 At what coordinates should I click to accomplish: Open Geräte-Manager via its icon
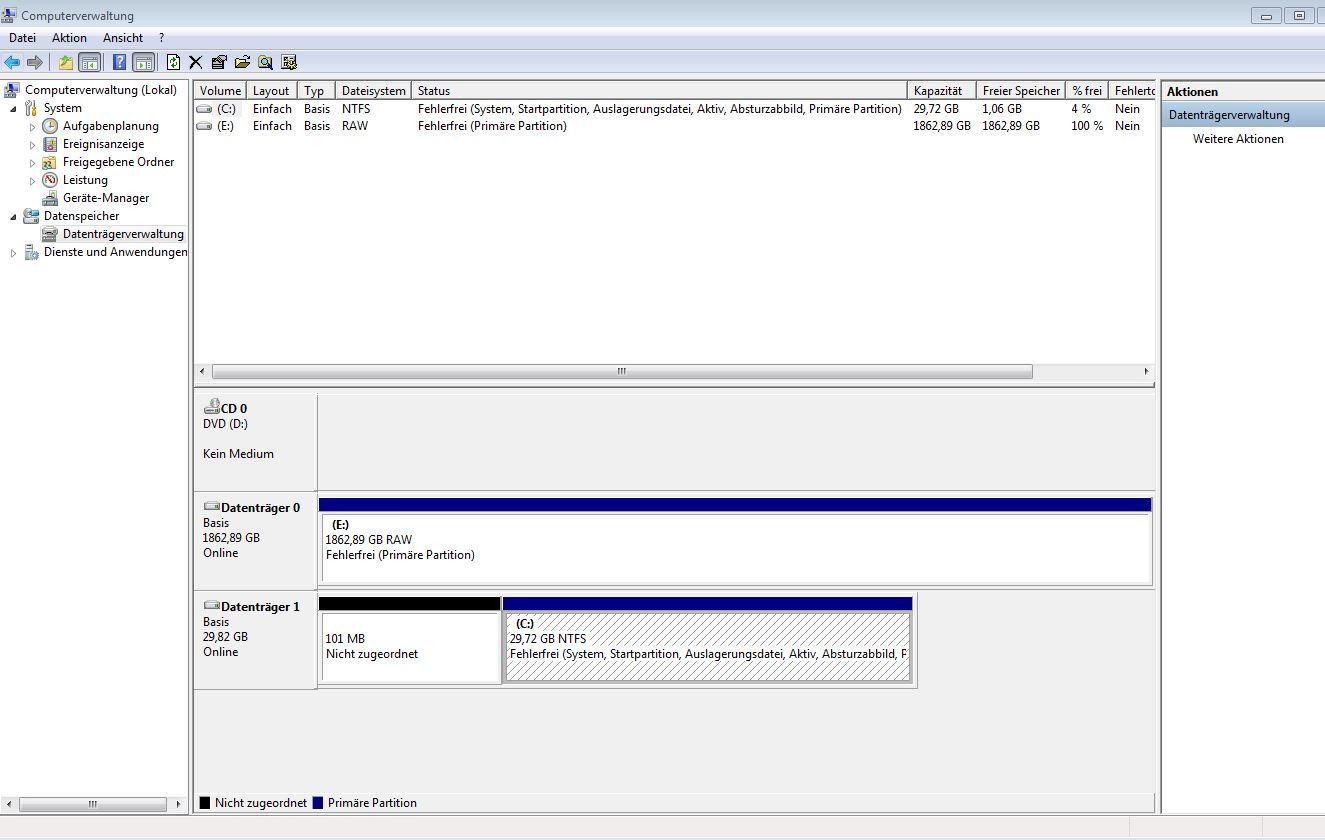tap(50, 198)
